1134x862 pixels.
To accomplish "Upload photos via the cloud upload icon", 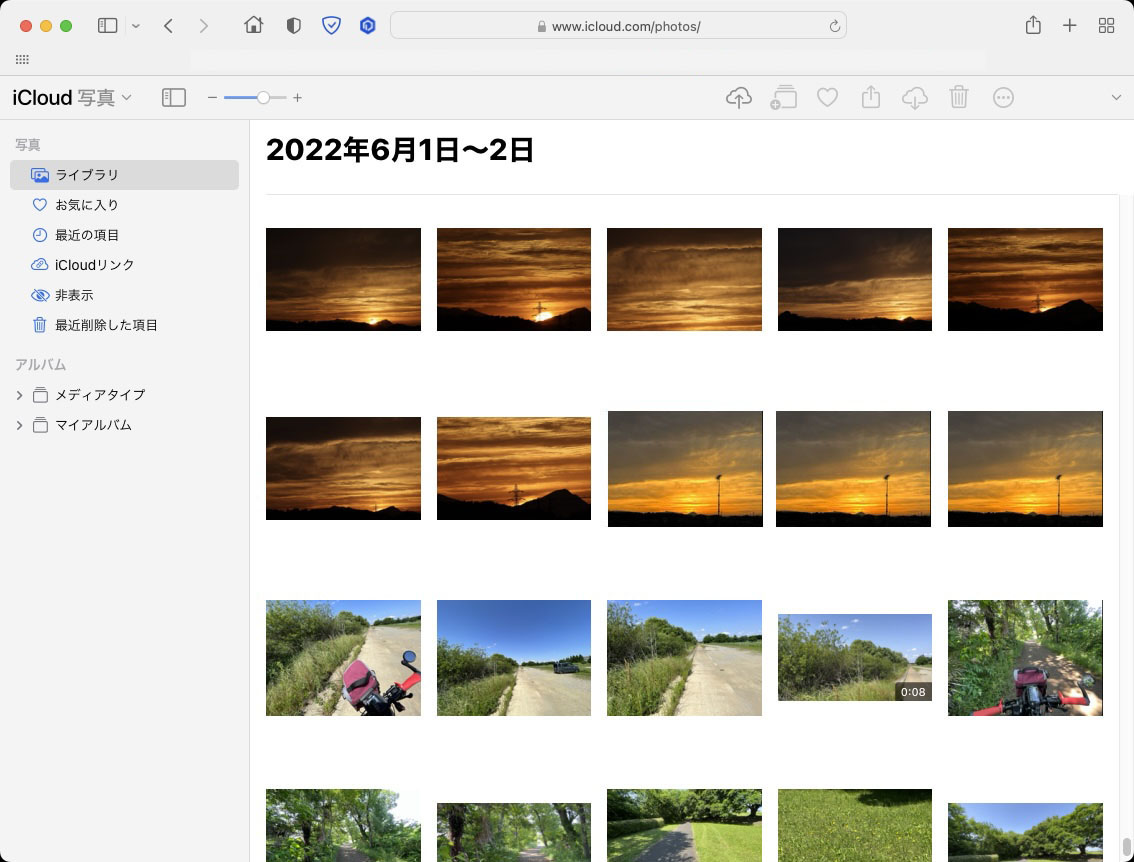I will coord(739,97).
